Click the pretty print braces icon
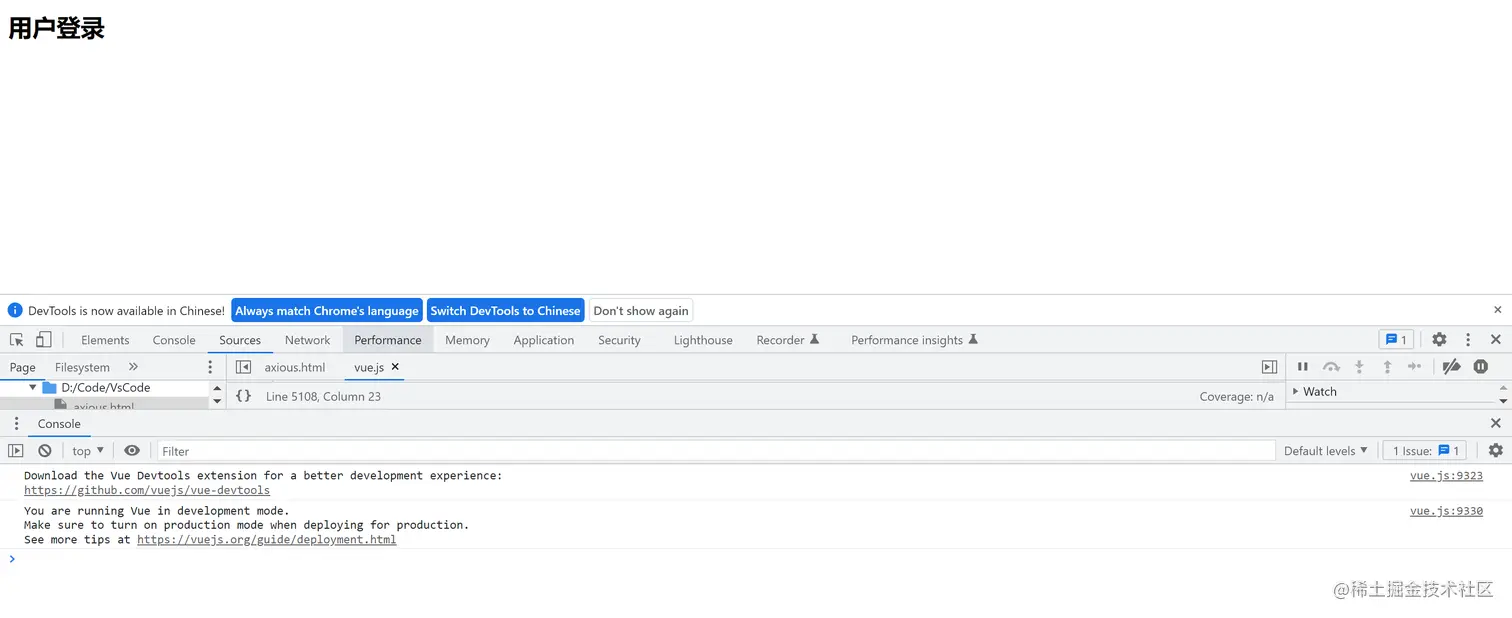The image size is (1512, 618). 243,396
